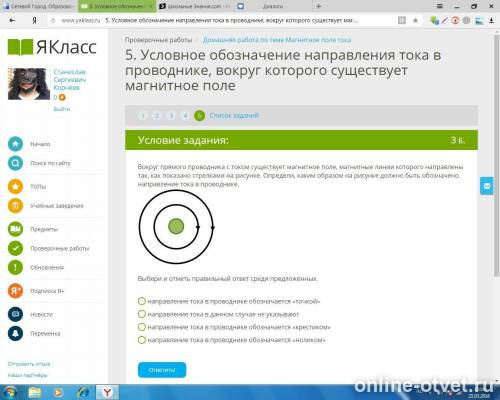Open the Обновления exclamation icon
The image size is (500, 400).
coord(15,267)
